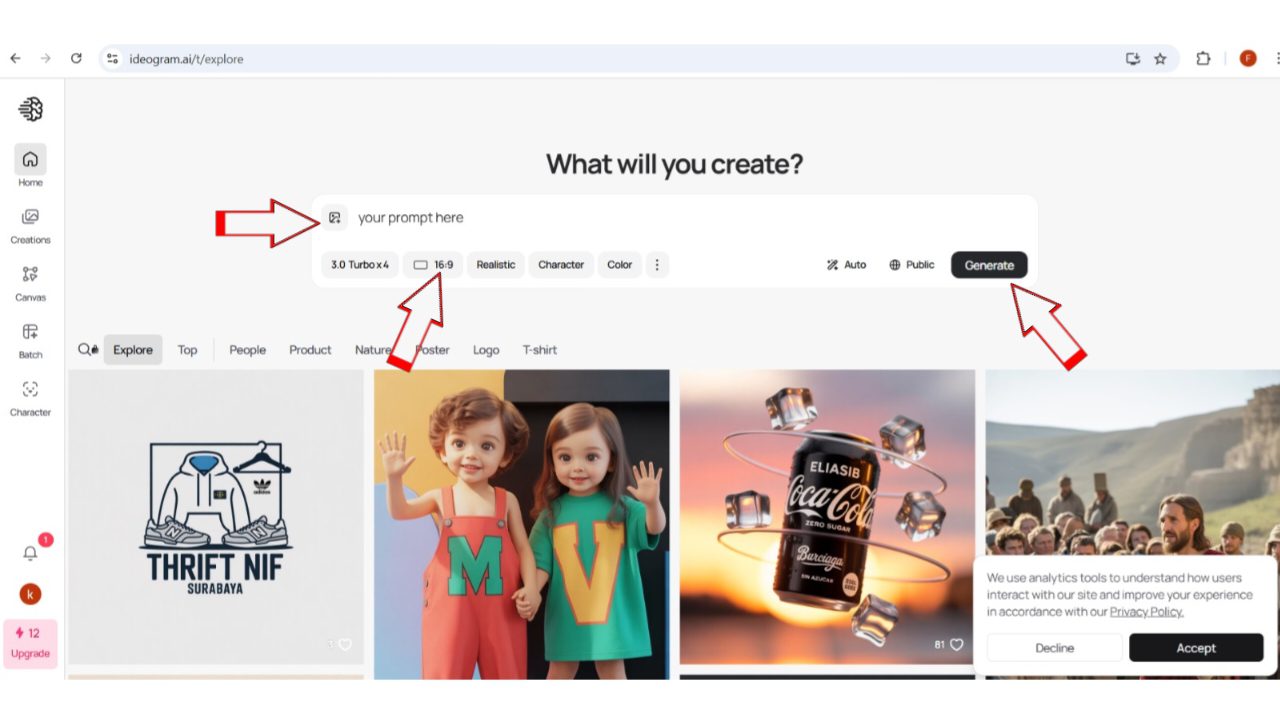1280x720 pixels.
Task: Open the Character sidebar icon
Action: (30, 389)
